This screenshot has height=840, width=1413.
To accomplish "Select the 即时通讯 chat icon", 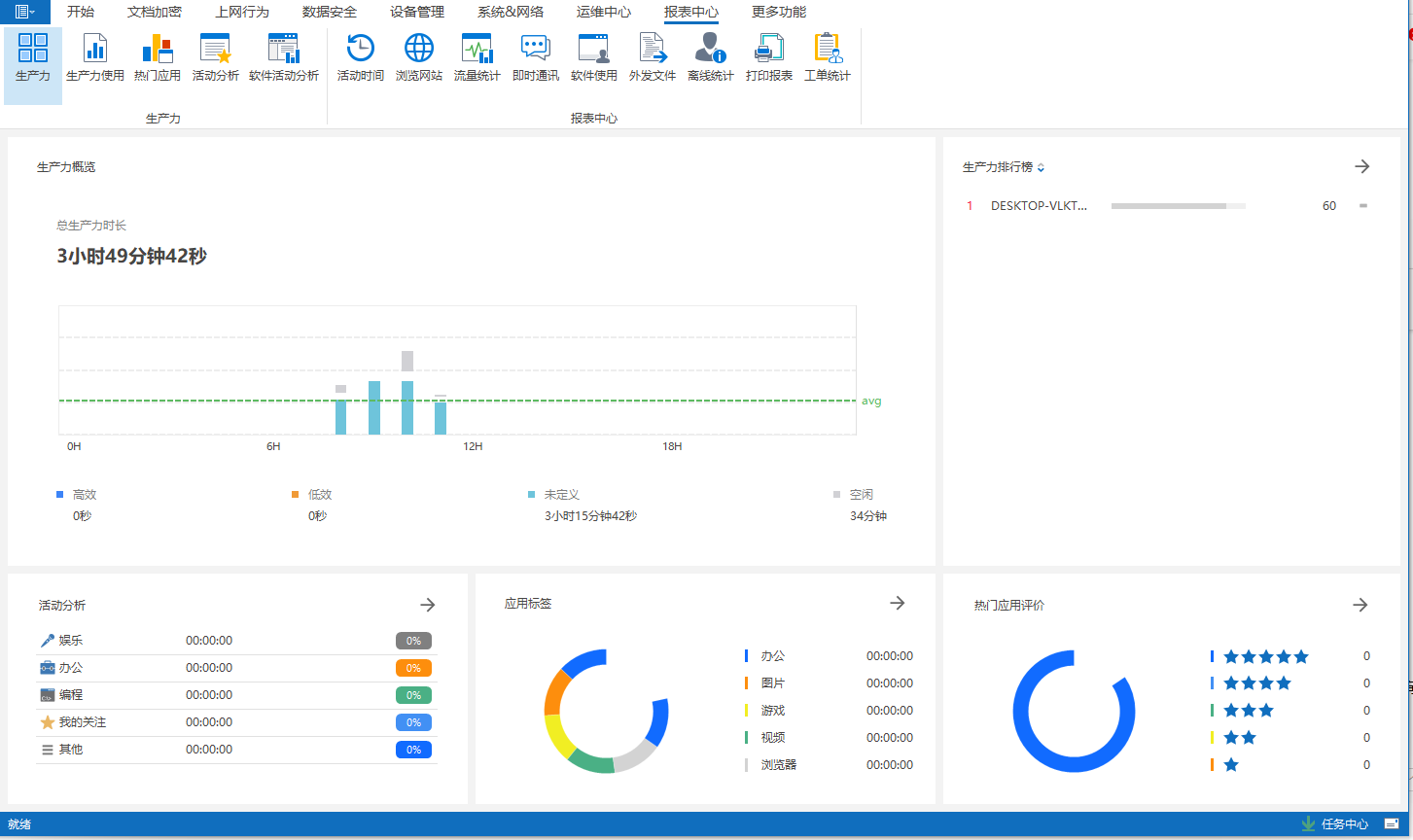I will (x=535, y=56).
